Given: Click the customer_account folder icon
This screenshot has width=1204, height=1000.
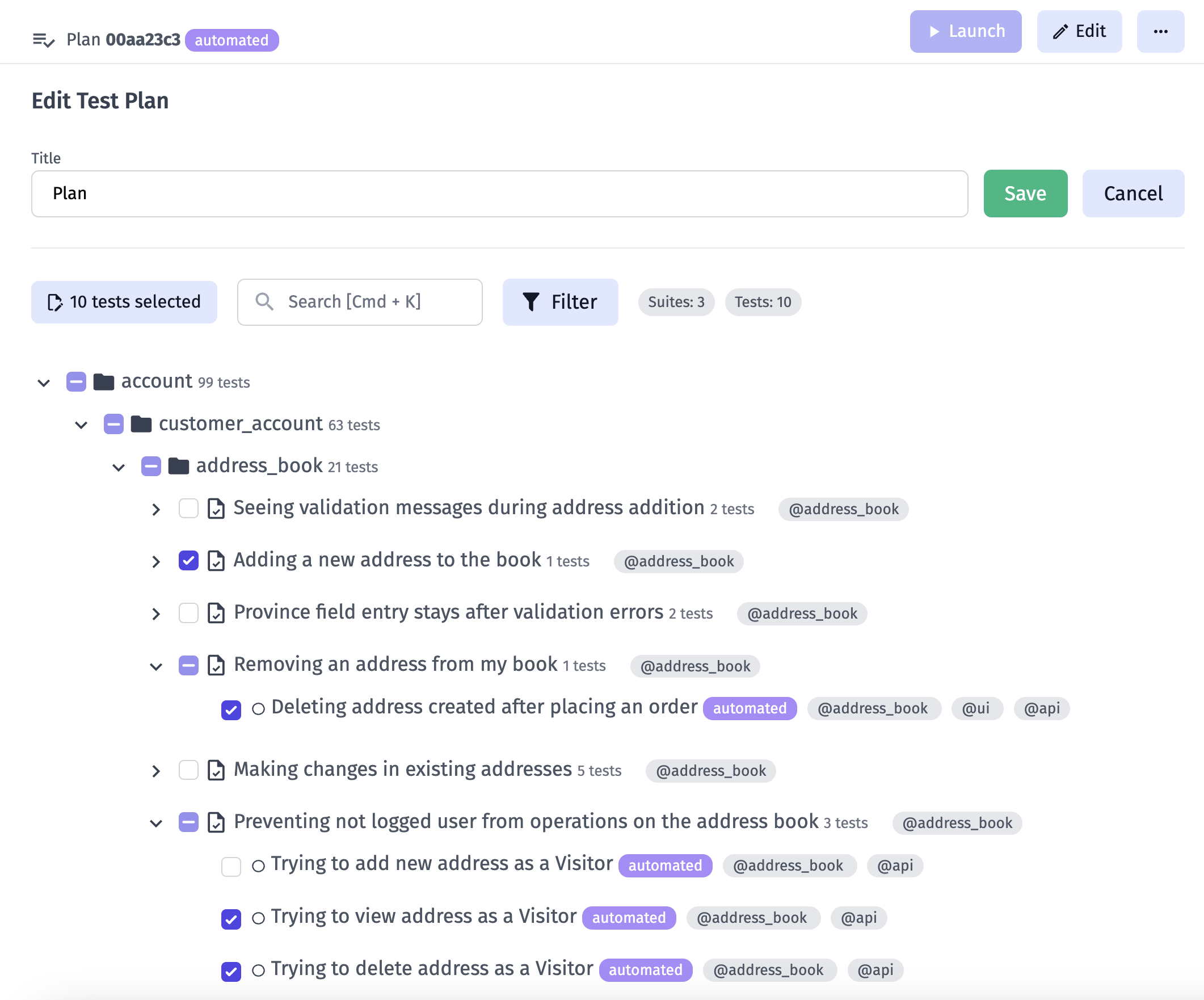Looking at the screenshot, I should pyautogui.click(x=141, y=424).
